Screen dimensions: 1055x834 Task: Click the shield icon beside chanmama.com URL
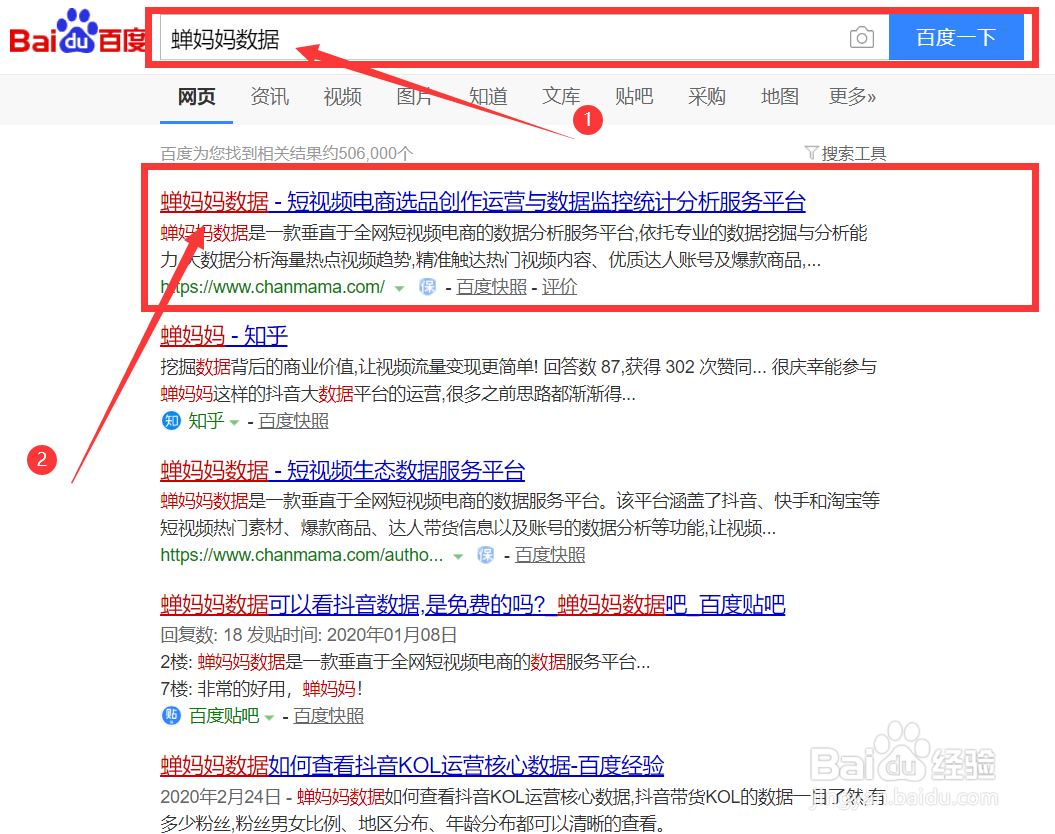(427, 287)
